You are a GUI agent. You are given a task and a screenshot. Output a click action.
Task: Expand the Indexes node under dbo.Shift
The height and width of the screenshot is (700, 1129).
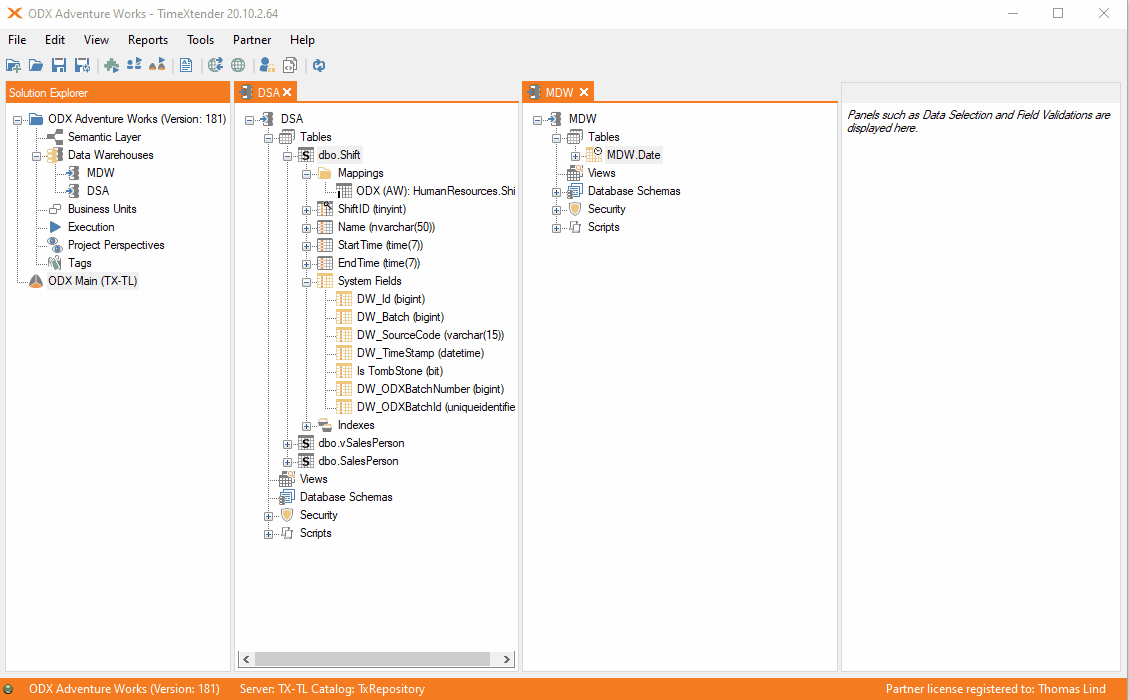pyautogui.click(x=306, y=426)
